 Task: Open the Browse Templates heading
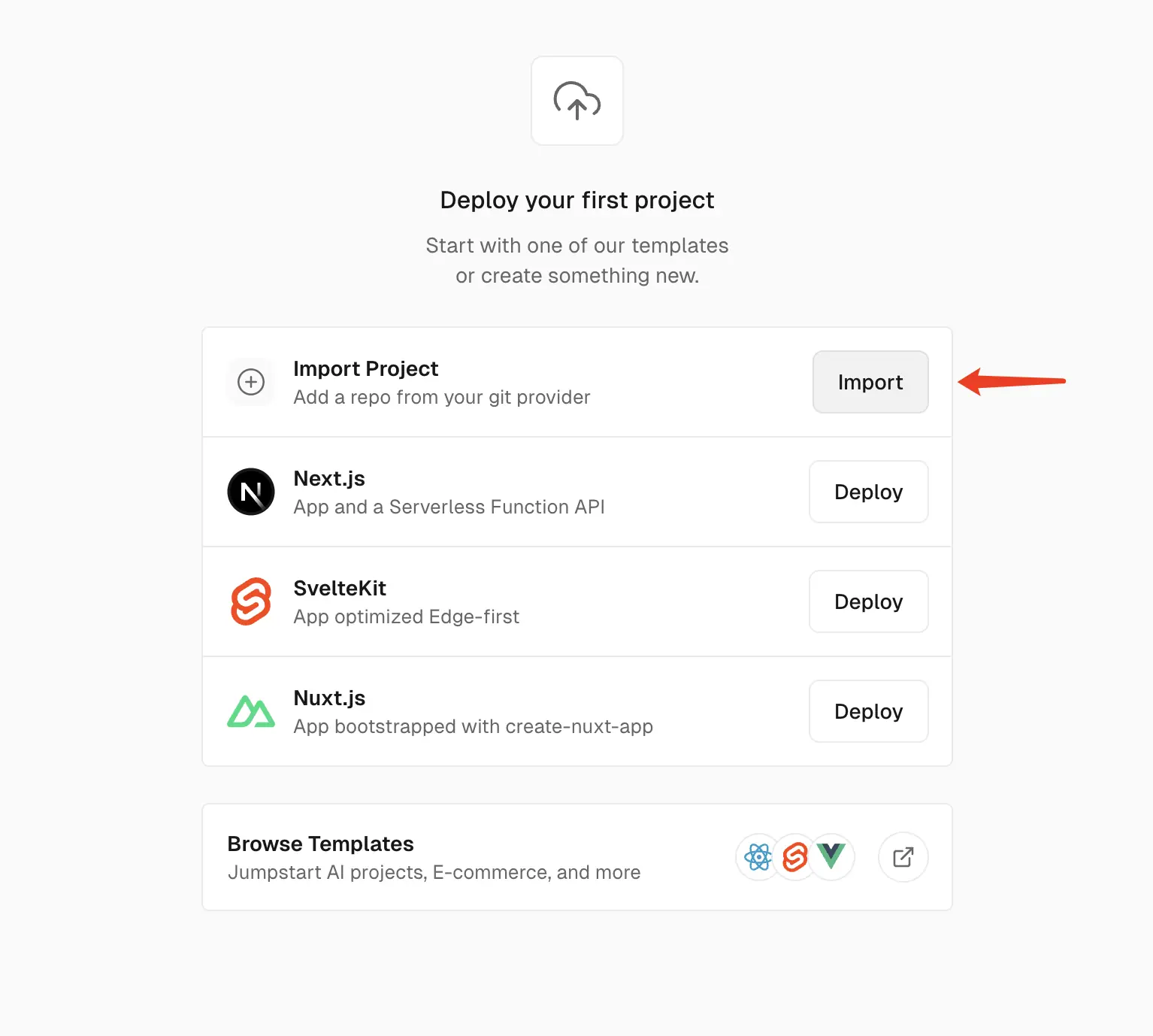tap(320, 844)
